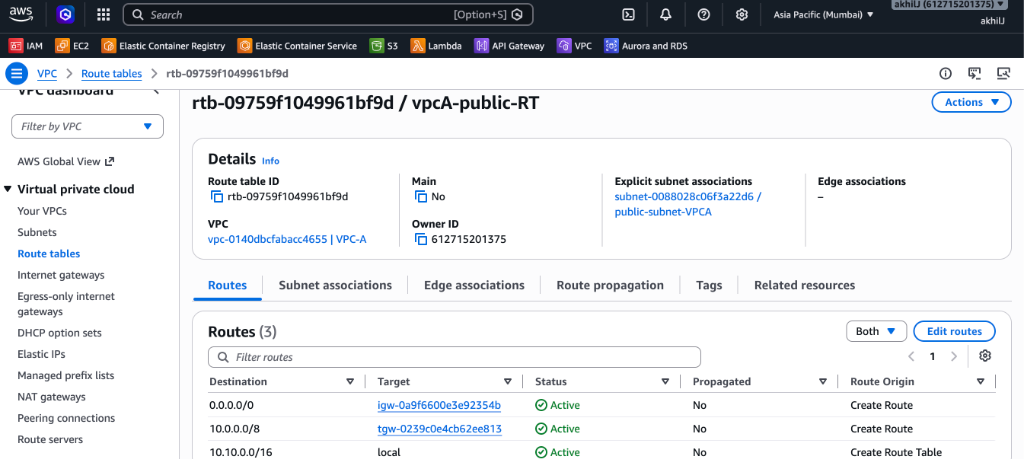Open Subnets in the sidebar

click(x=37, y=232)
